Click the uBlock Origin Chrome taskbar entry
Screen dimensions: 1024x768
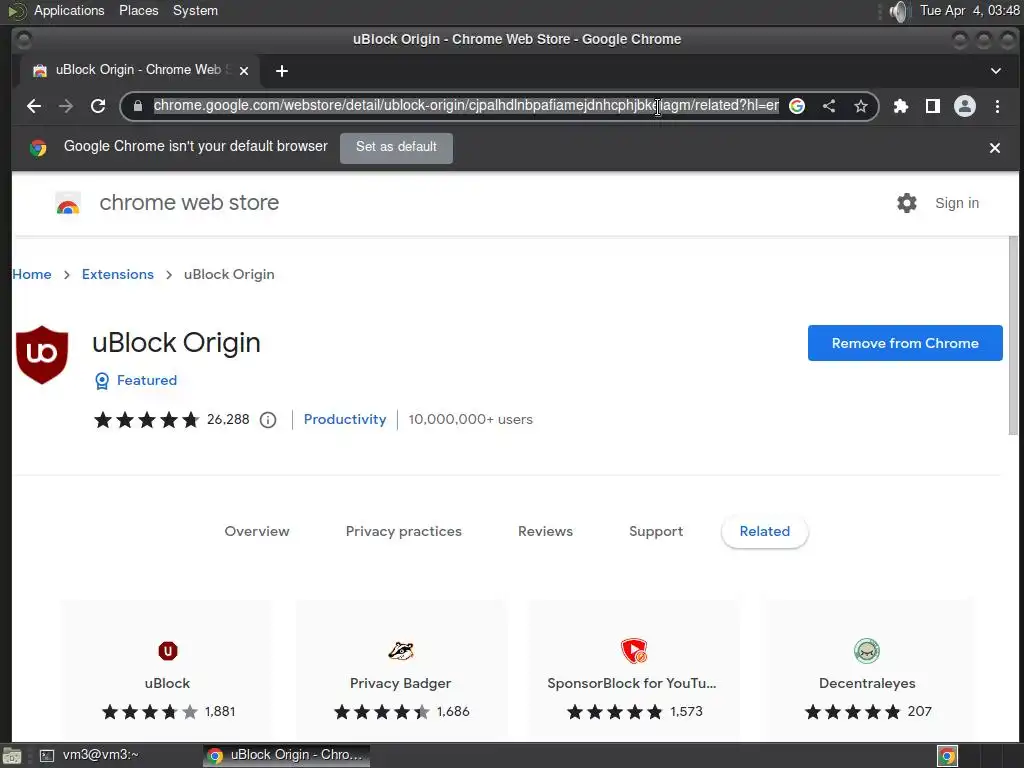coord(286,755)
